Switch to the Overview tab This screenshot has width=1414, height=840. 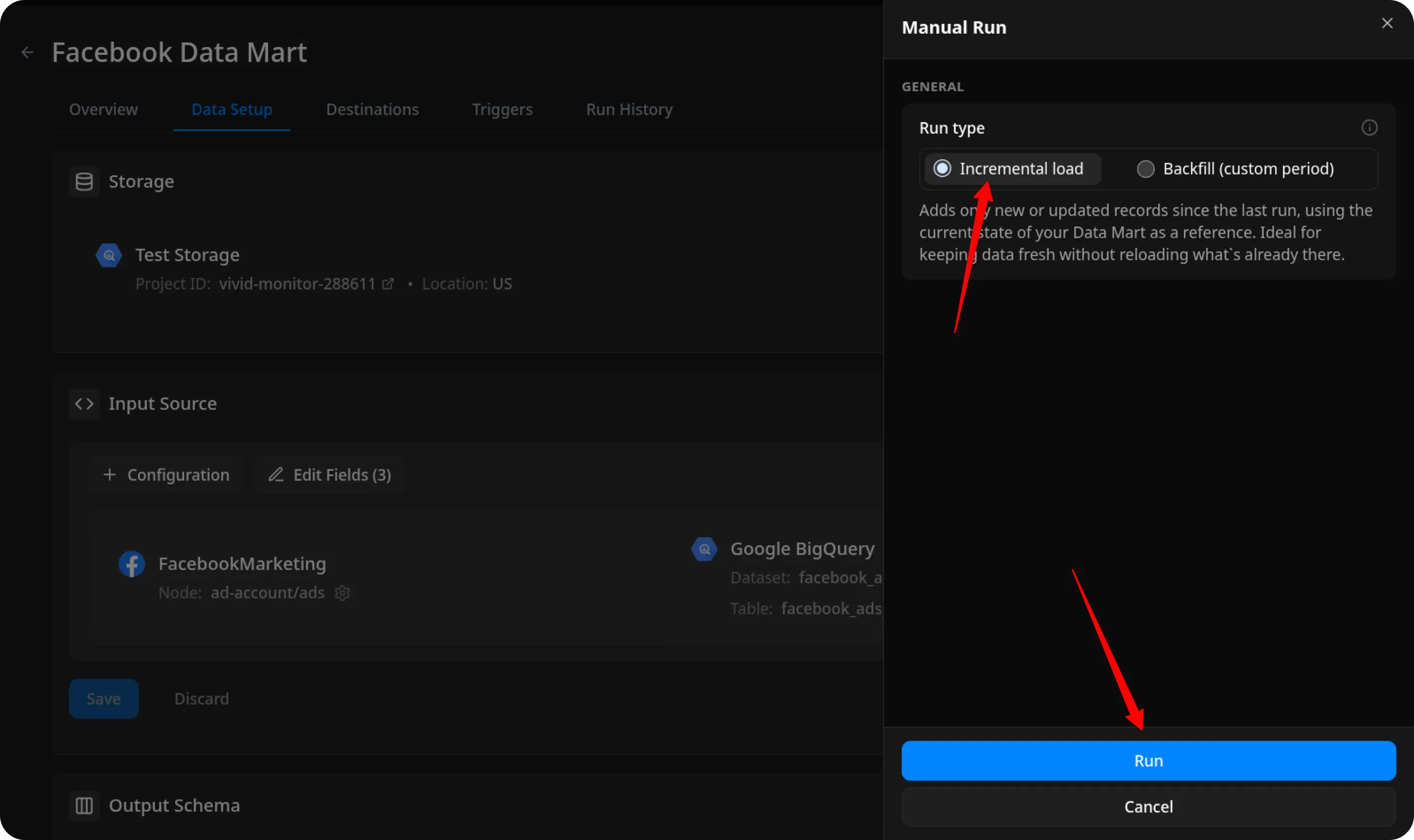103,109
